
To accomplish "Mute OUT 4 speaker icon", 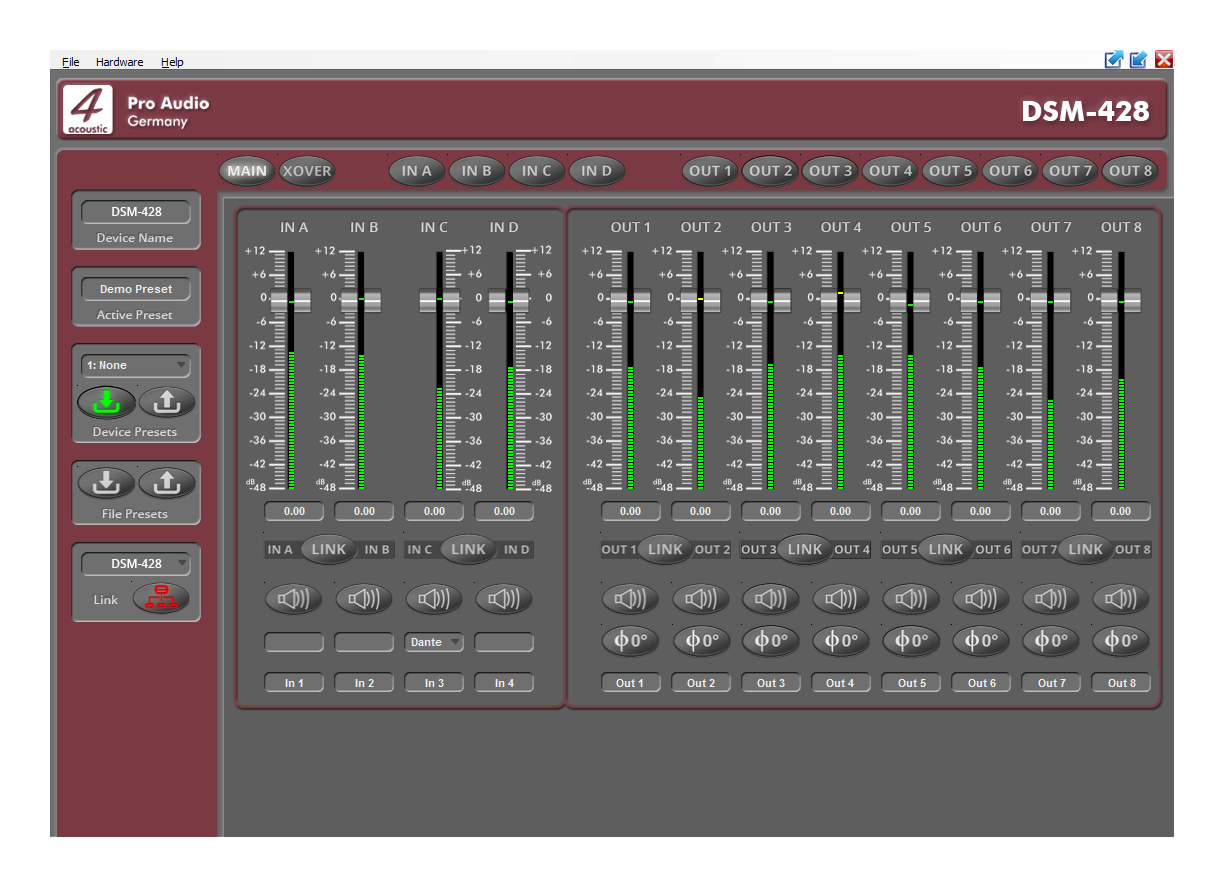I will [841, 599].
